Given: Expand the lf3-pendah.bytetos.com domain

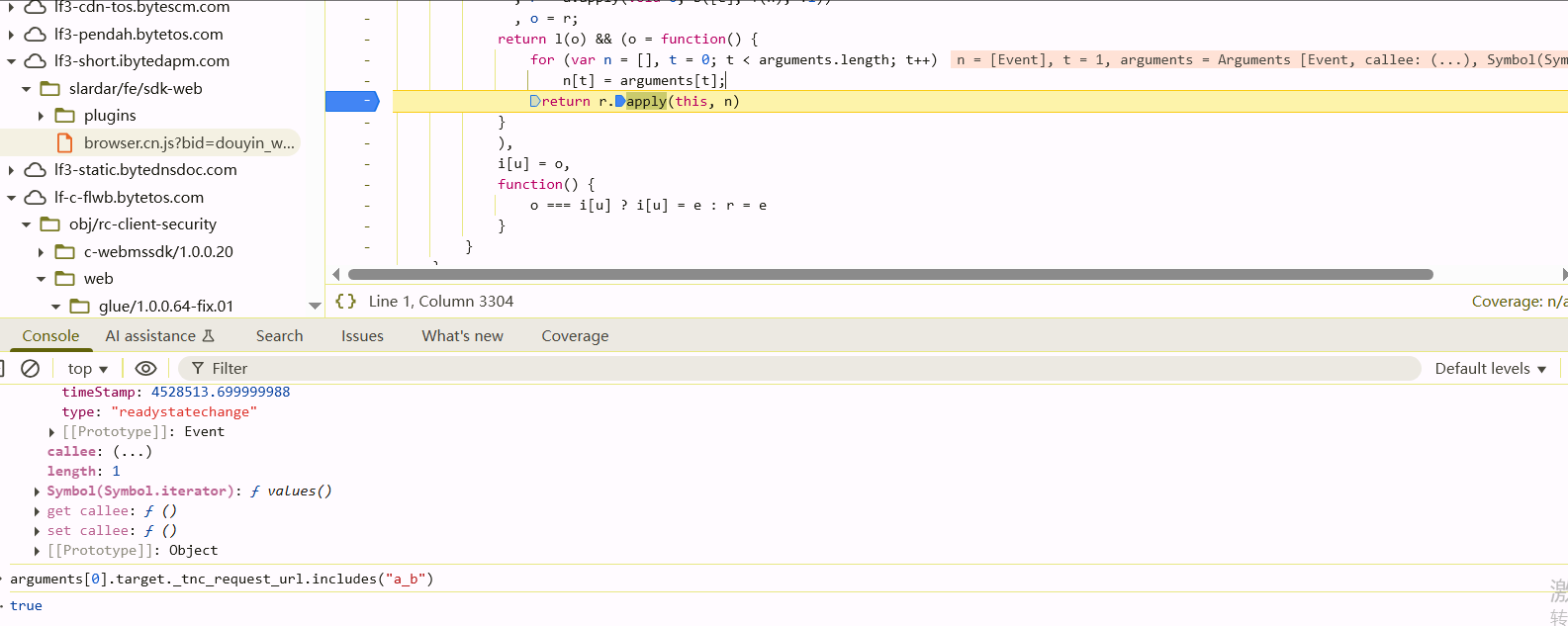Looking at the screenshot, I should pyautogui.click(x=11, y=35).
